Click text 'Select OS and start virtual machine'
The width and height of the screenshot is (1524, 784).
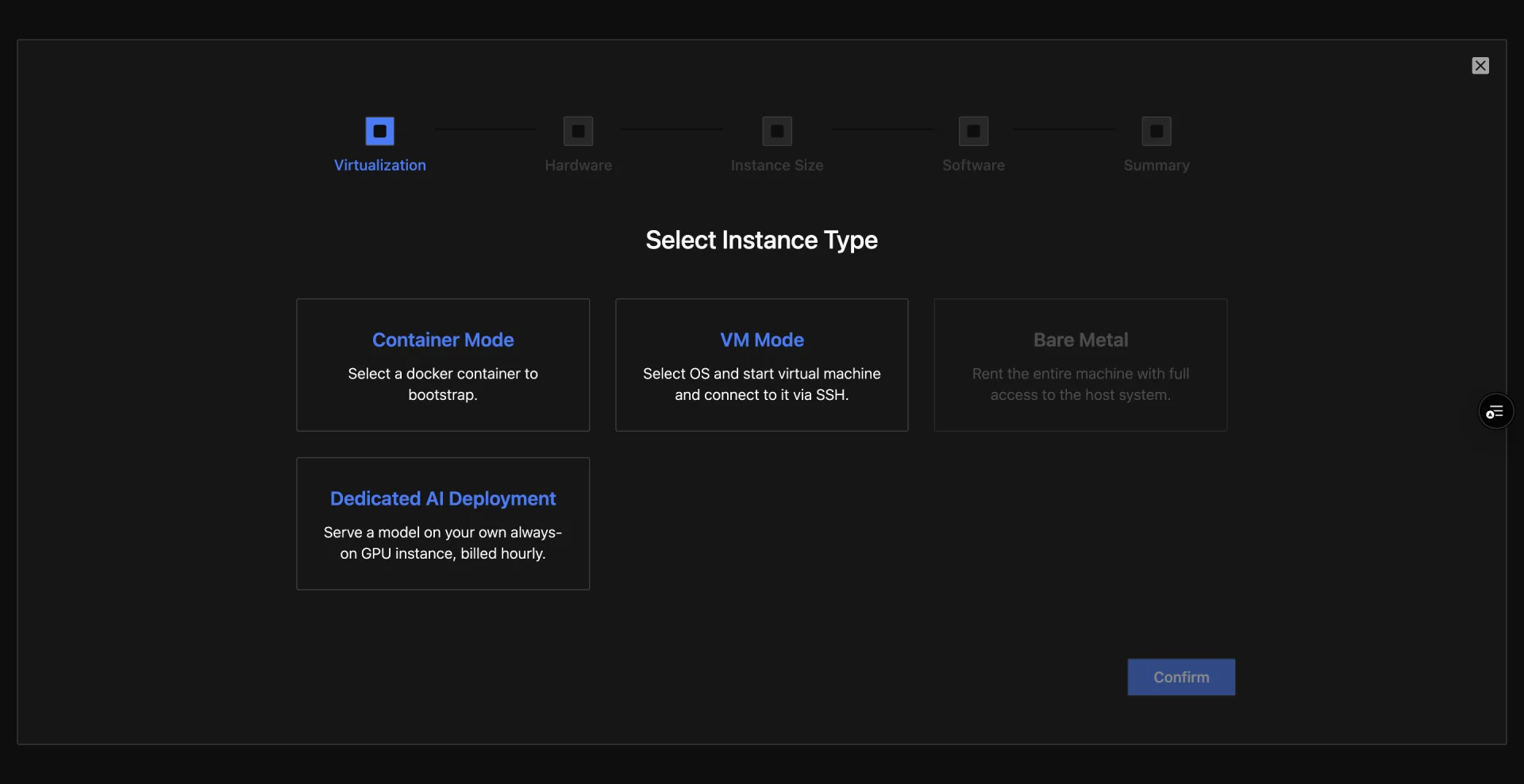coord(762,374)
